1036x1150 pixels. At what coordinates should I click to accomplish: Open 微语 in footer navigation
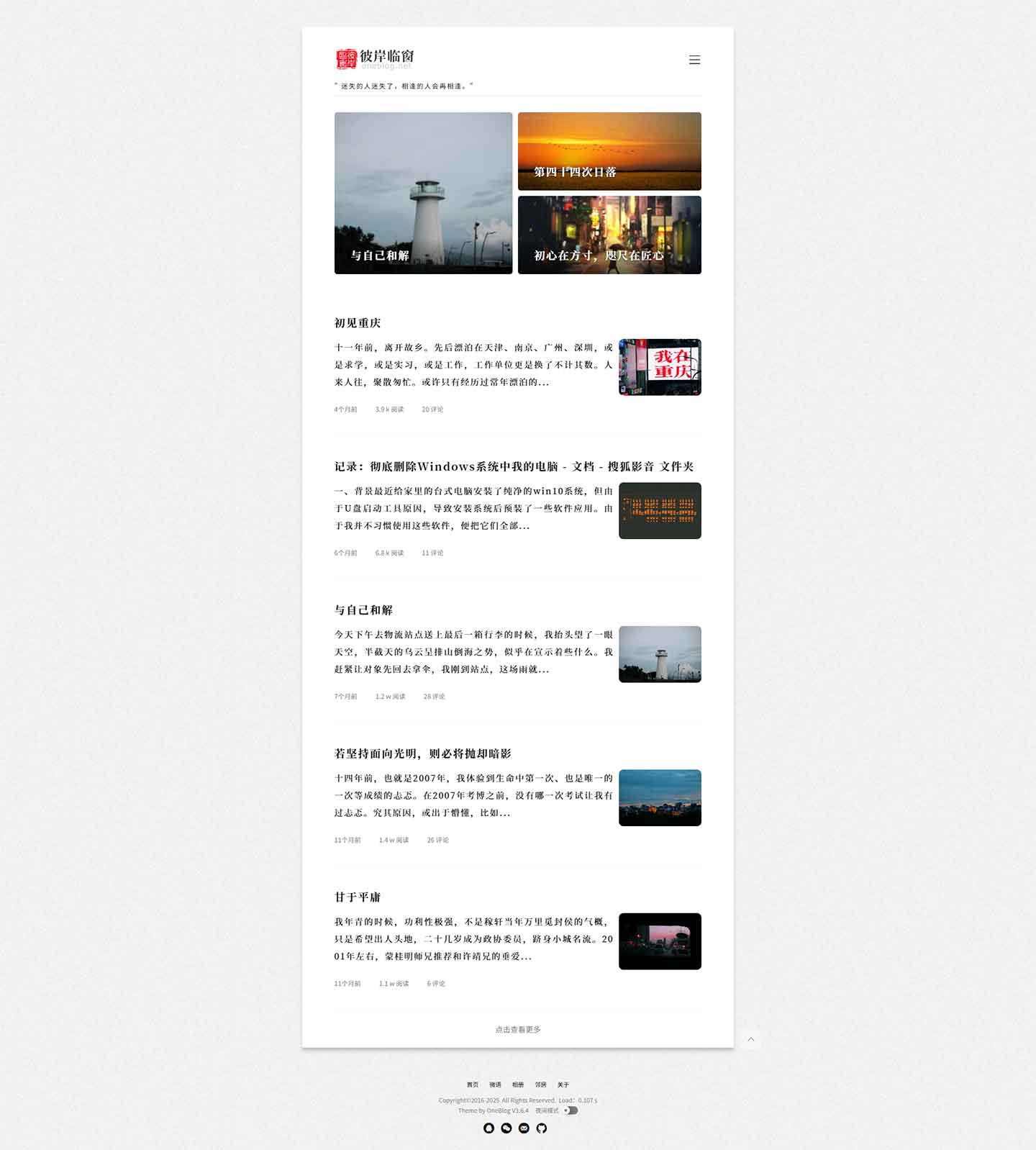(x=495, y=1085)
